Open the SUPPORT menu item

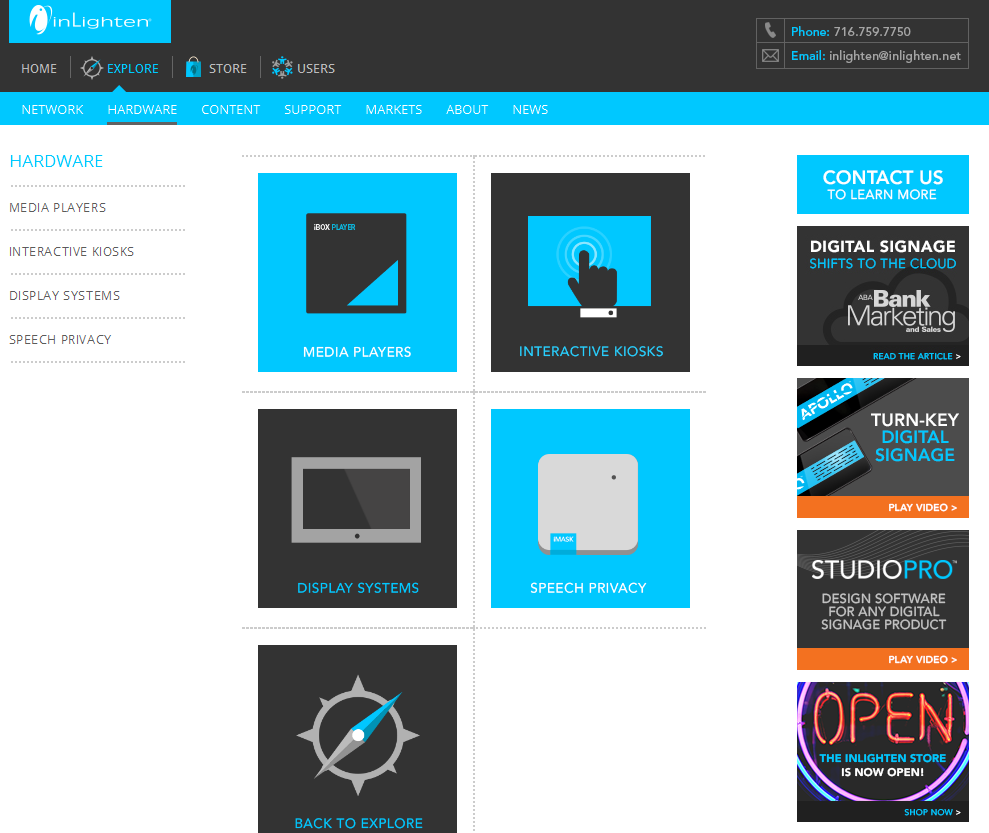(x=312, y=110)
